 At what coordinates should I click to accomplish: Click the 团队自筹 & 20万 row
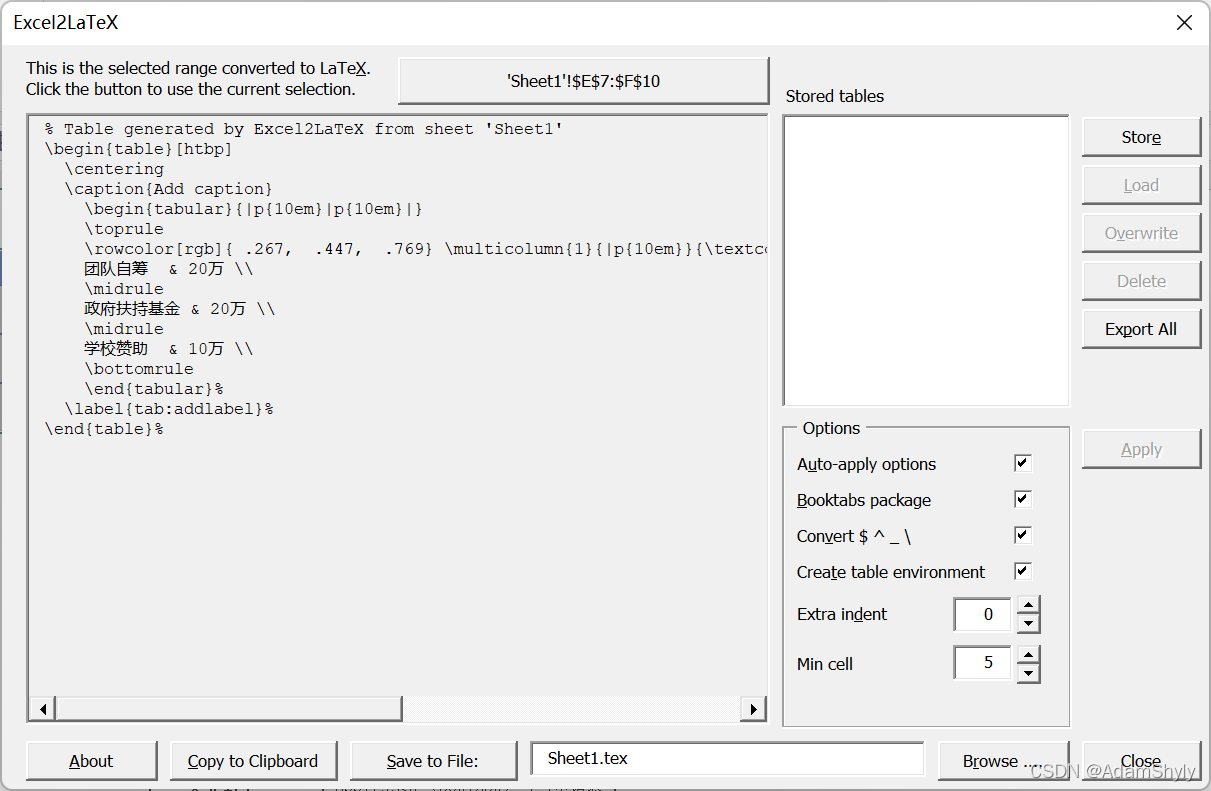[169, 269]
